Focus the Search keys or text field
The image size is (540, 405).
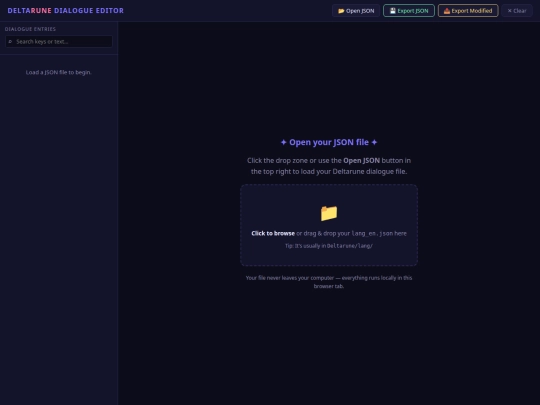coord(59,42)
